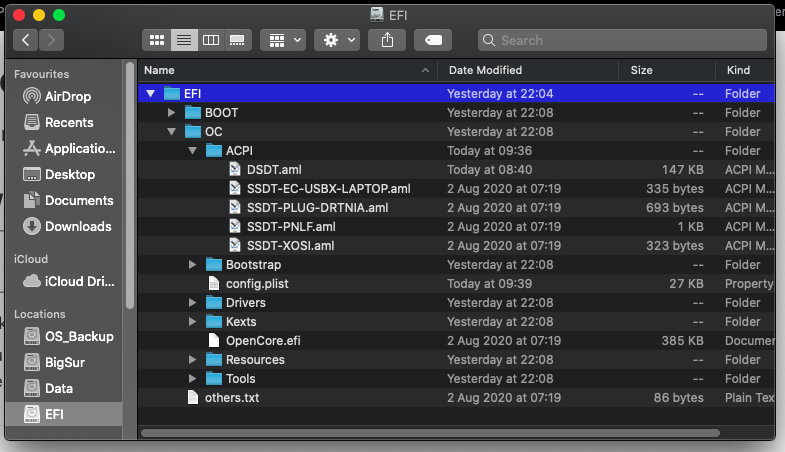Click the Bootstrap folder name
This screenshot has width=785, height=452.
pyautogui.click(x=253, y=265)
